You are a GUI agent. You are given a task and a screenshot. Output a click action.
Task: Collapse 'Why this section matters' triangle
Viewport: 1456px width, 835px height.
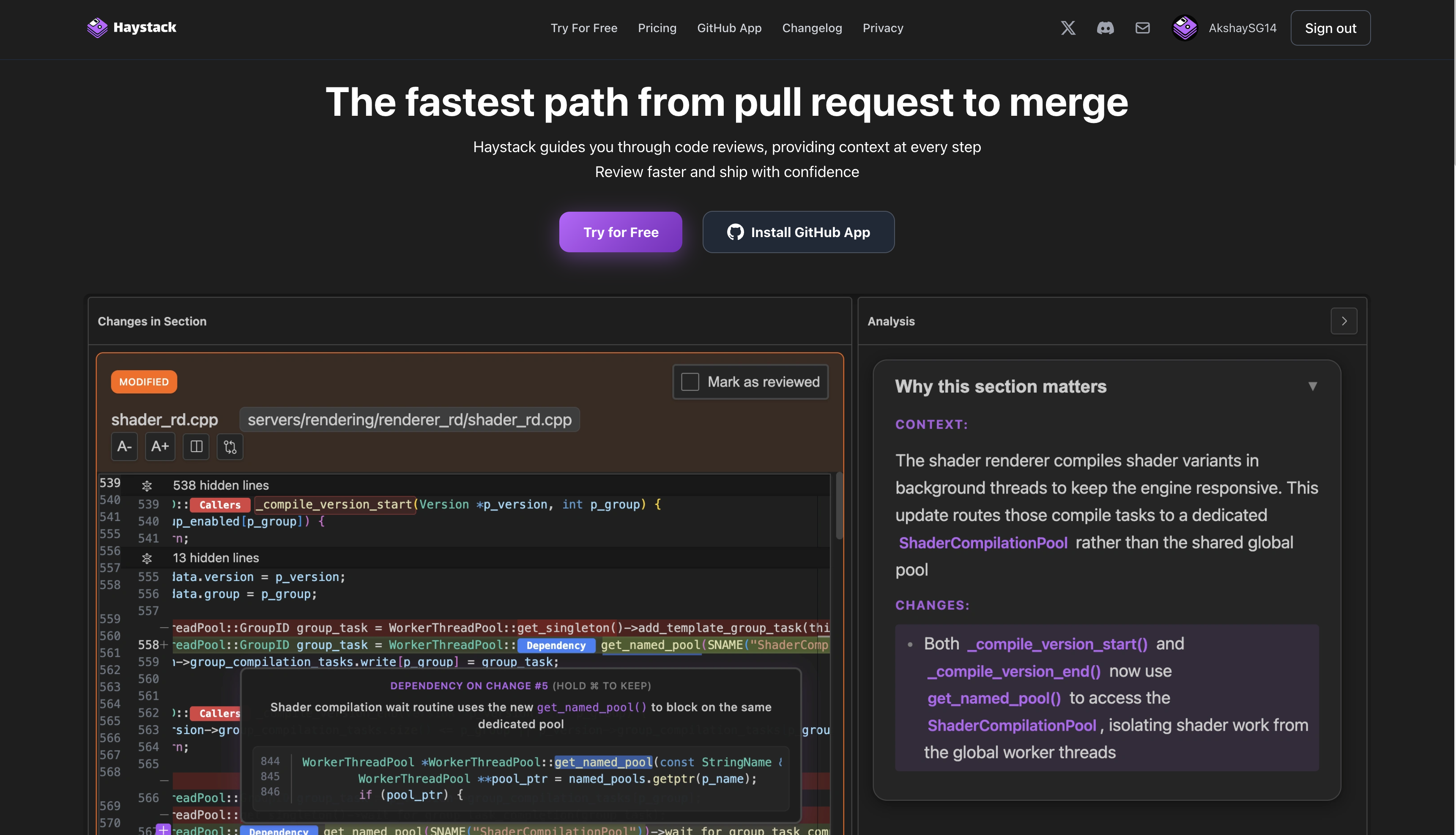[x=1312, y=387]
